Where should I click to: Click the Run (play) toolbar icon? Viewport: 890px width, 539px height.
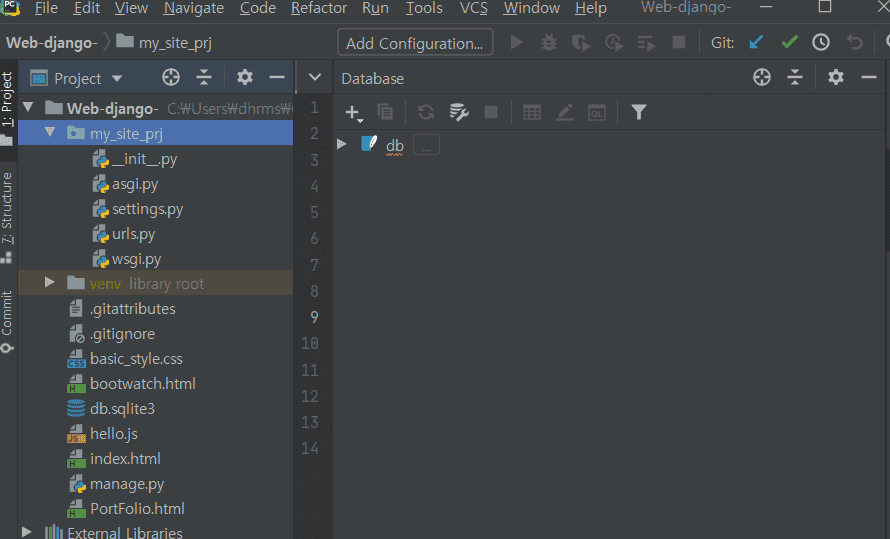517,43
